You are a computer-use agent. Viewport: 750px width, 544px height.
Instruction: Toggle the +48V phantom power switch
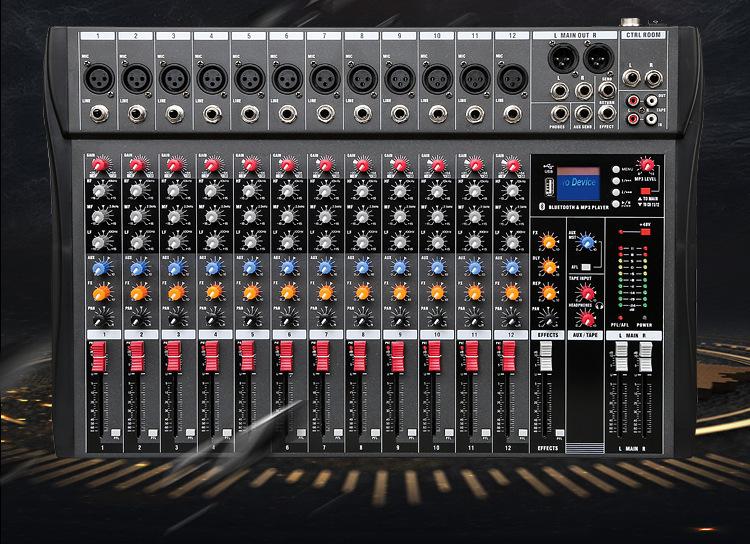[644, 231]
